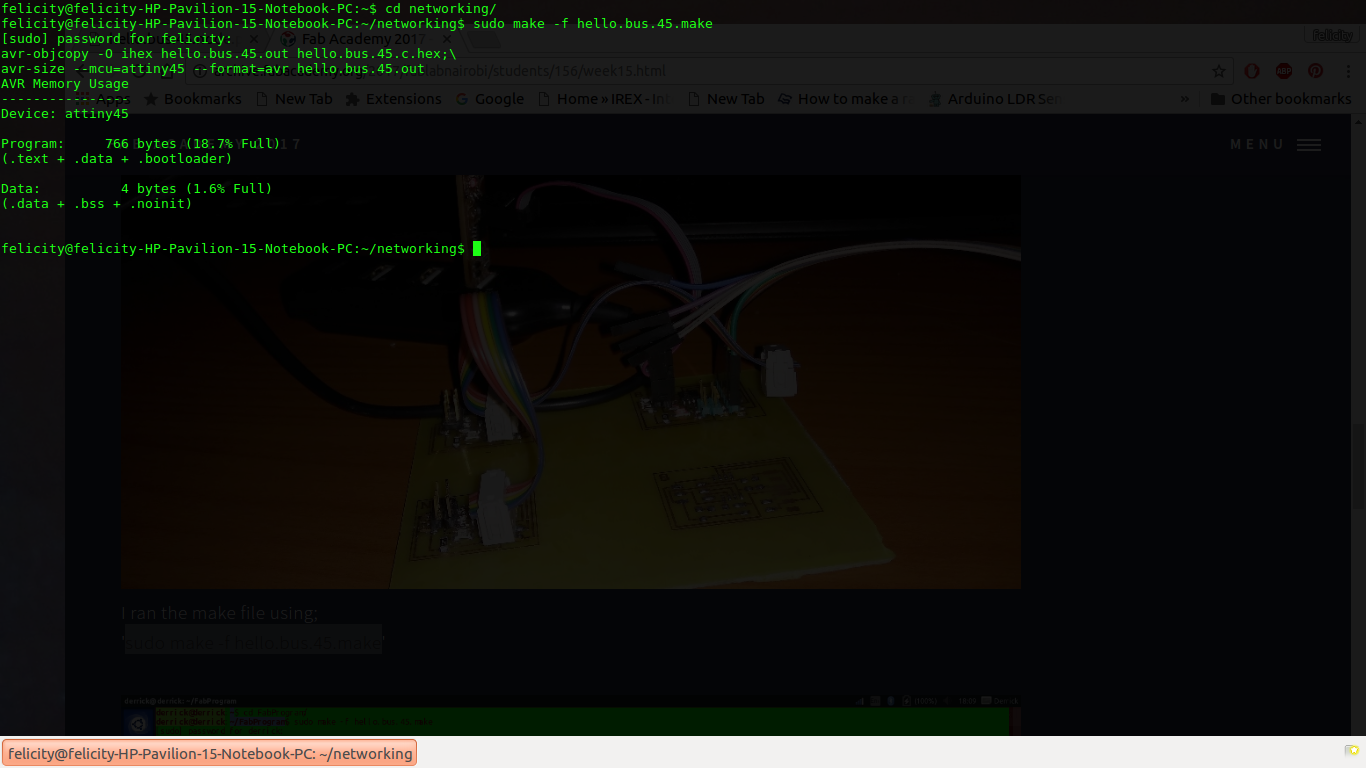
Task: Click the 'cd networking/' command line
Action: coord(441,9)
